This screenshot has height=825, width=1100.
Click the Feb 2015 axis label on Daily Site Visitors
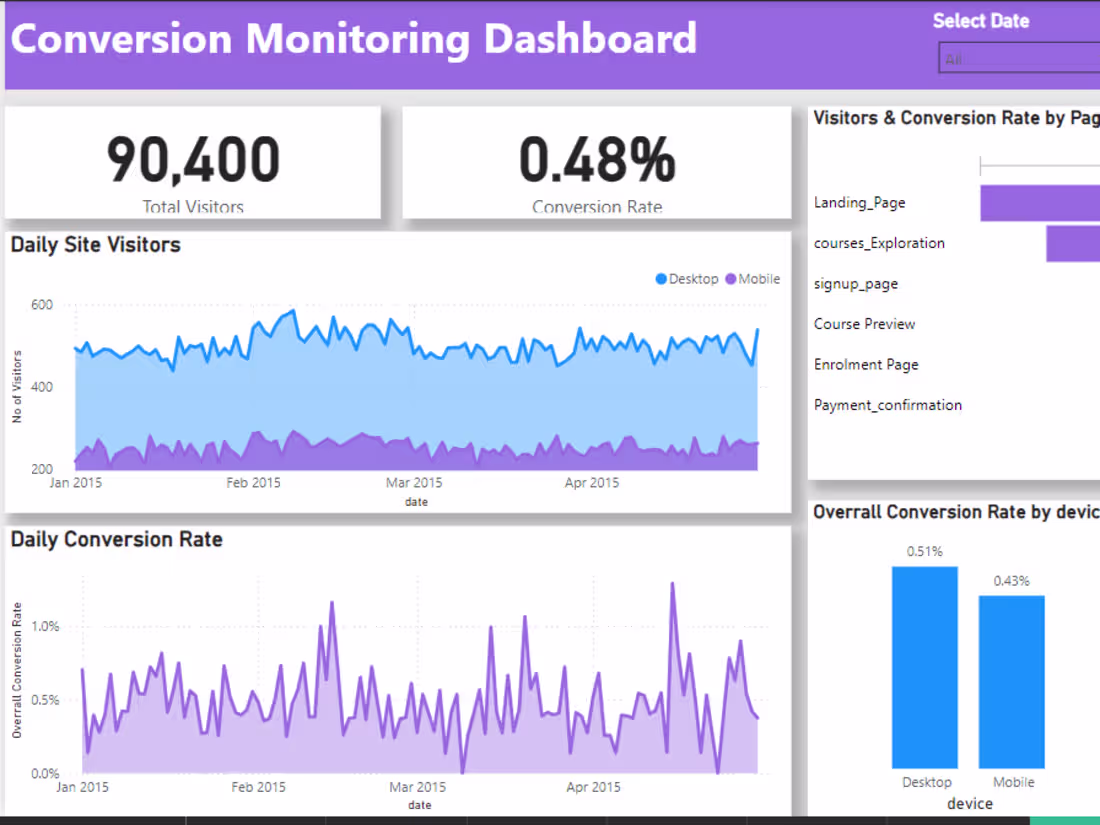(253, 482)
